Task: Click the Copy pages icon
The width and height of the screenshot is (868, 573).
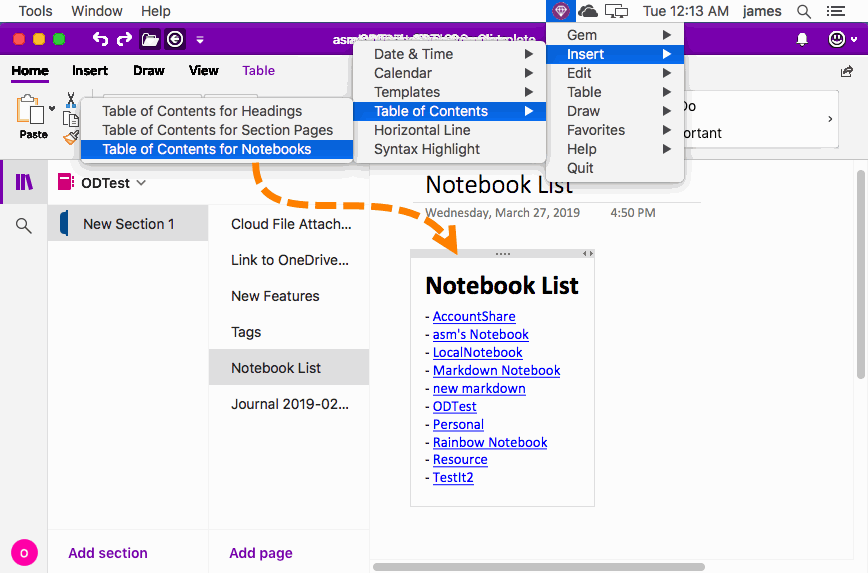Action: [71, 119]
